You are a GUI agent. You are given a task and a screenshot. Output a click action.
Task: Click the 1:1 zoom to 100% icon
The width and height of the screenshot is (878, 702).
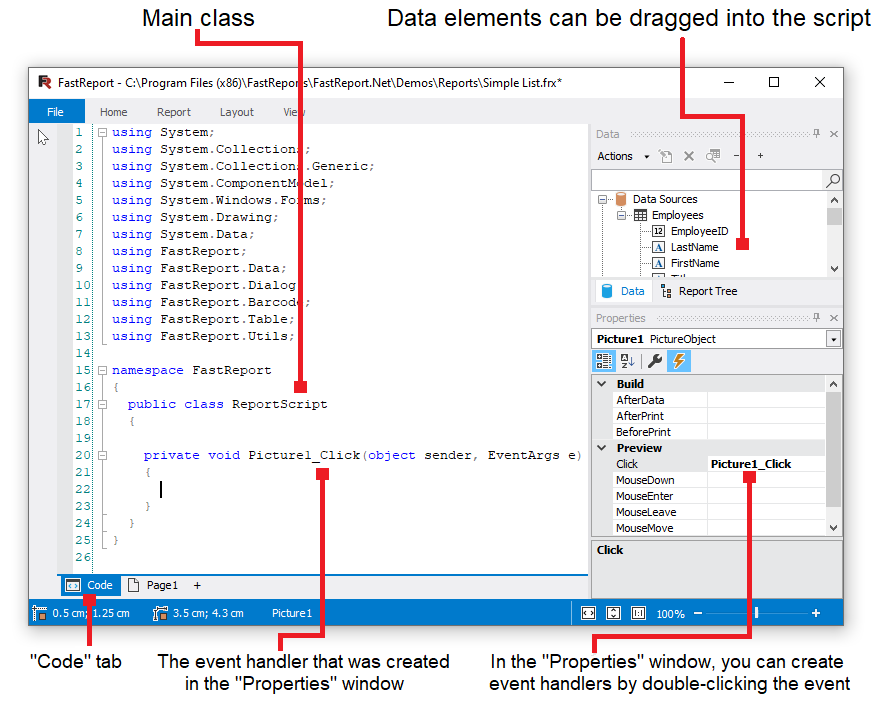click(638, 613)
